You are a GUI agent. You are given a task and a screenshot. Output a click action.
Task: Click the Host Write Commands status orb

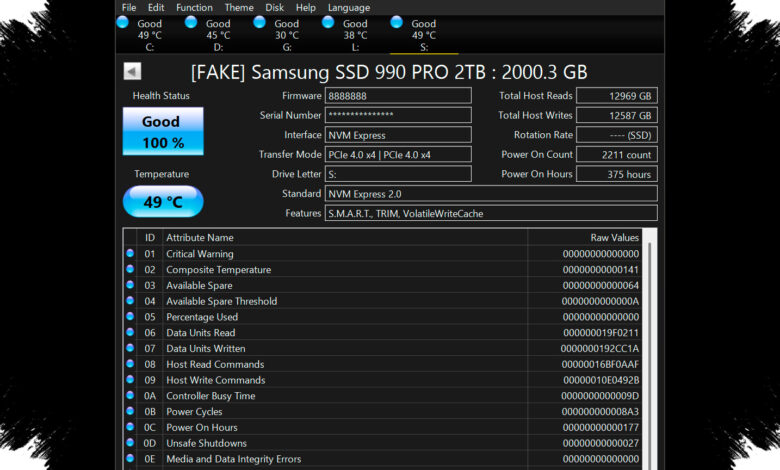(x=130, y=379)
